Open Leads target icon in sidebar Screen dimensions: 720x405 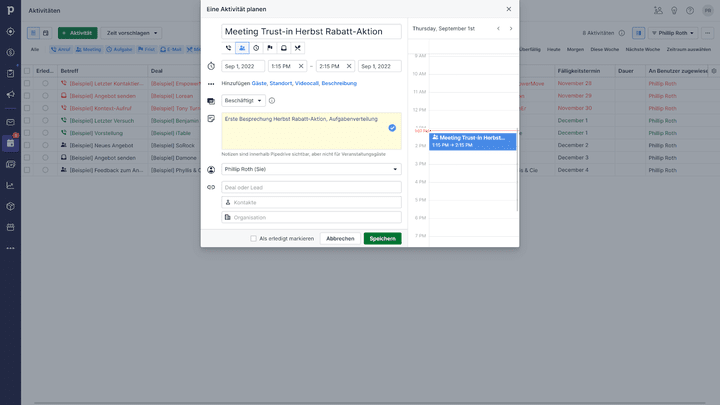[x=10, y=32]
